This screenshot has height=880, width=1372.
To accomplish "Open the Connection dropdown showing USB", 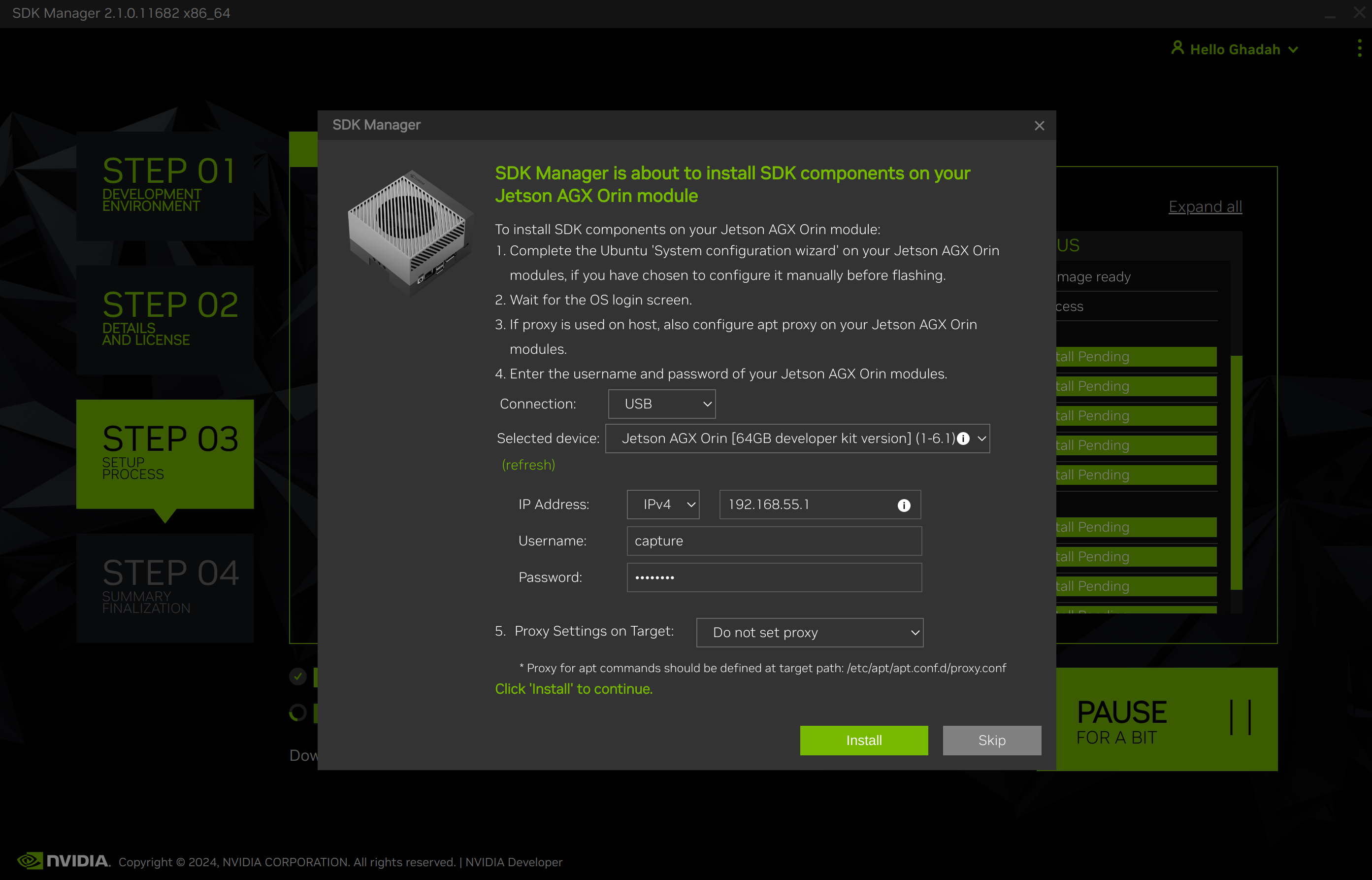I will point(661,404).
